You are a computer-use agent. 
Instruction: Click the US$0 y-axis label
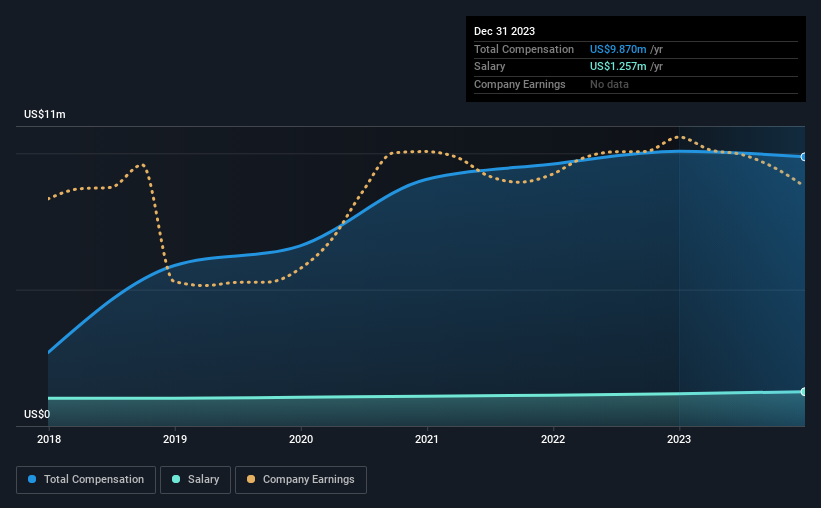click(37, 414)
